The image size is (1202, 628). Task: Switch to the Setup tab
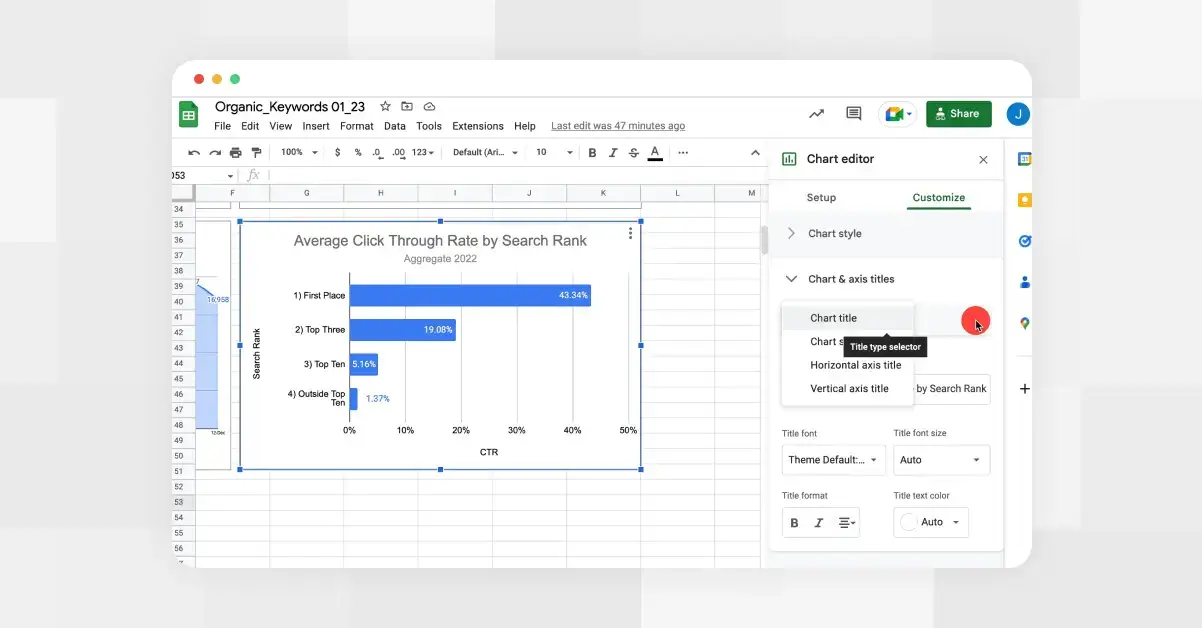821,197
